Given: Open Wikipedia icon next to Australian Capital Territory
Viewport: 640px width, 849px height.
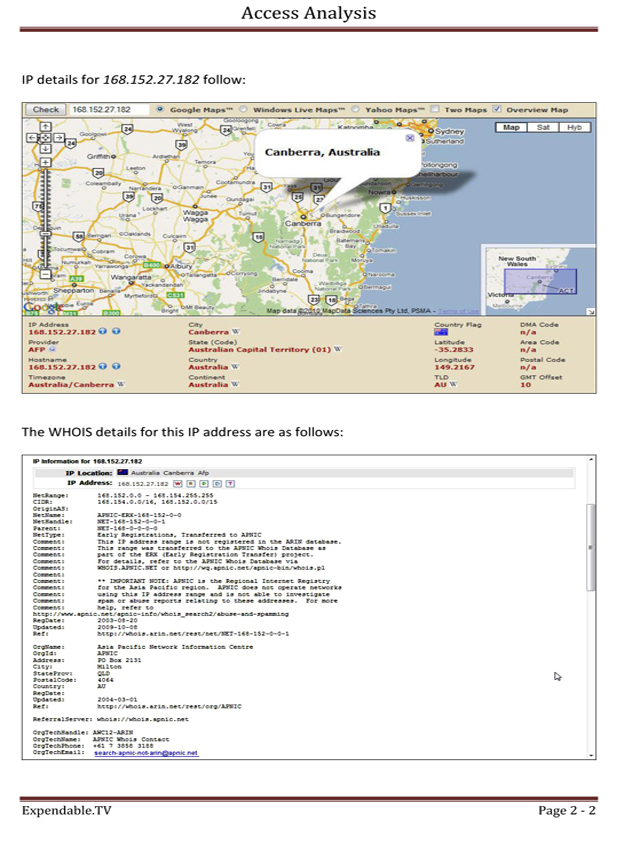Looking at the screenshot, I should (338, 349).
